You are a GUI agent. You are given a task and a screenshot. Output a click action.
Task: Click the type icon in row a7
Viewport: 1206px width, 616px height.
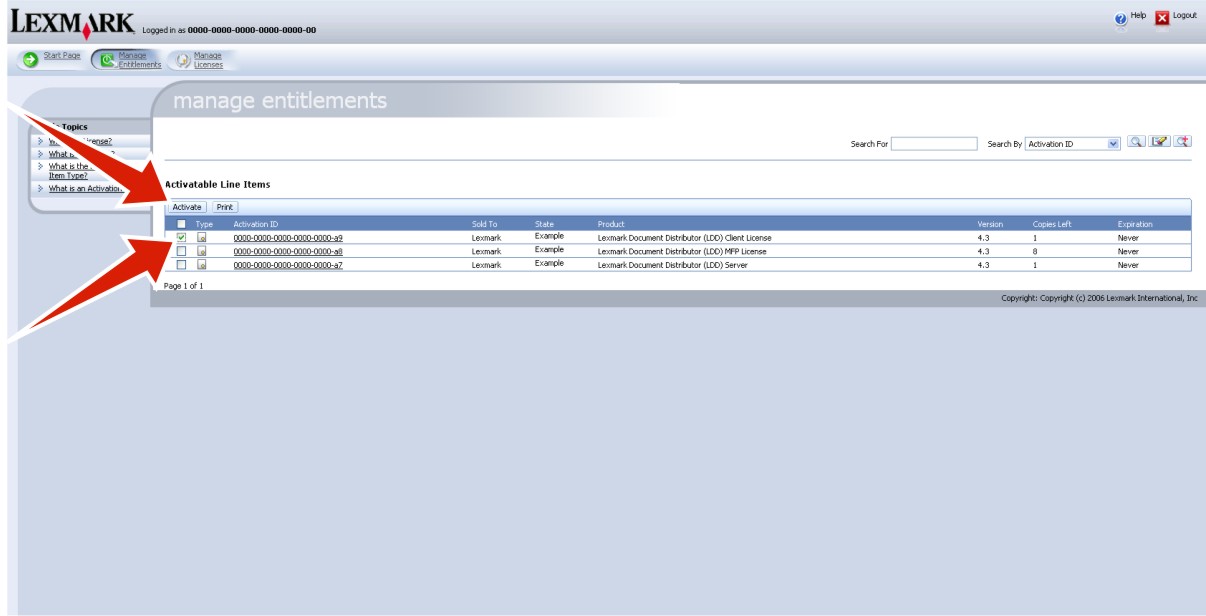[201, 265]
